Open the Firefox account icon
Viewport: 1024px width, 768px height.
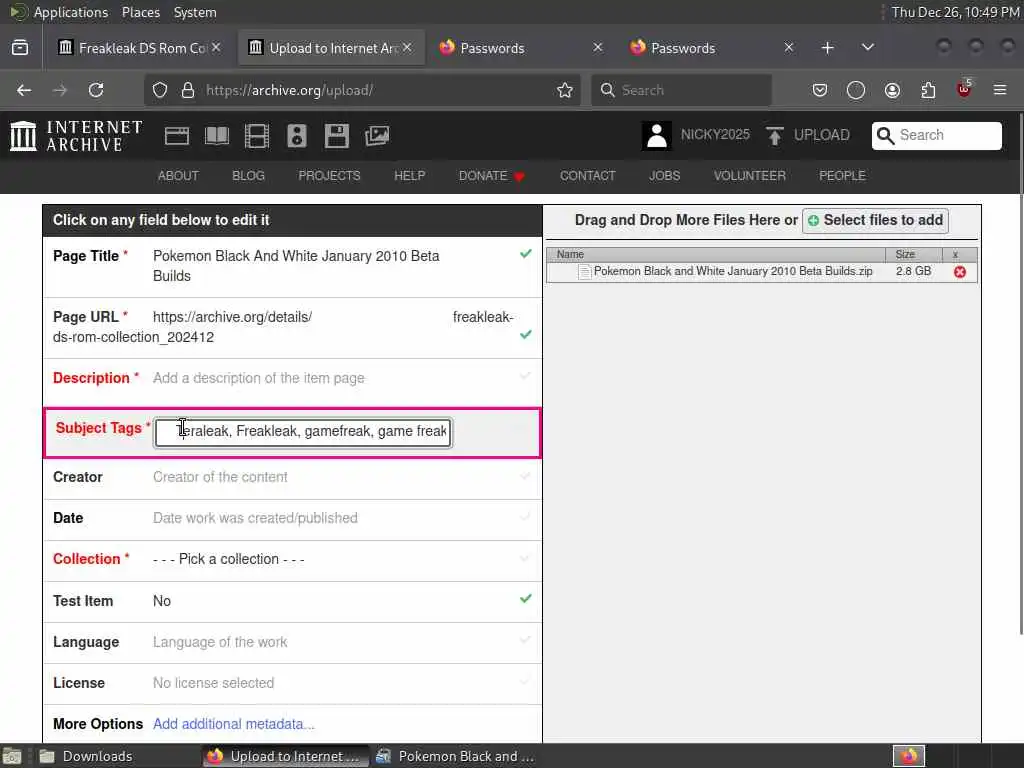[x=892, y=90]
